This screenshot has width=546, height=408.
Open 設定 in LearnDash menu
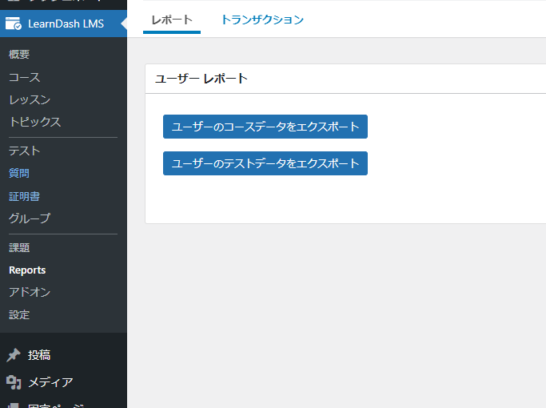[x=19, y=315]
